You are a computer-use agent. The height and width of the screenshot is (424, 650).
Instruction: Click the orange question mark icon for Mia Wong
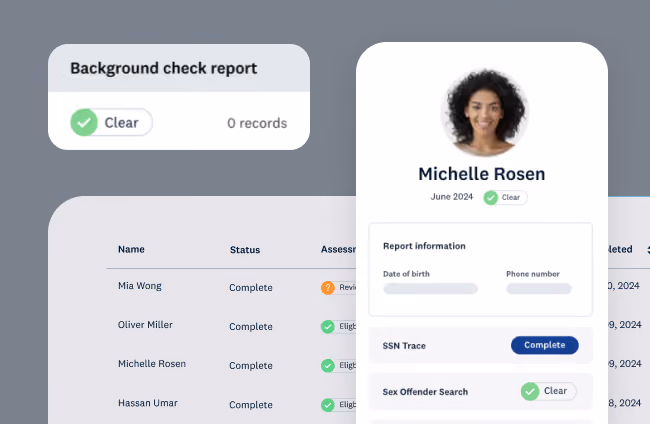click(x=327, y=287)
